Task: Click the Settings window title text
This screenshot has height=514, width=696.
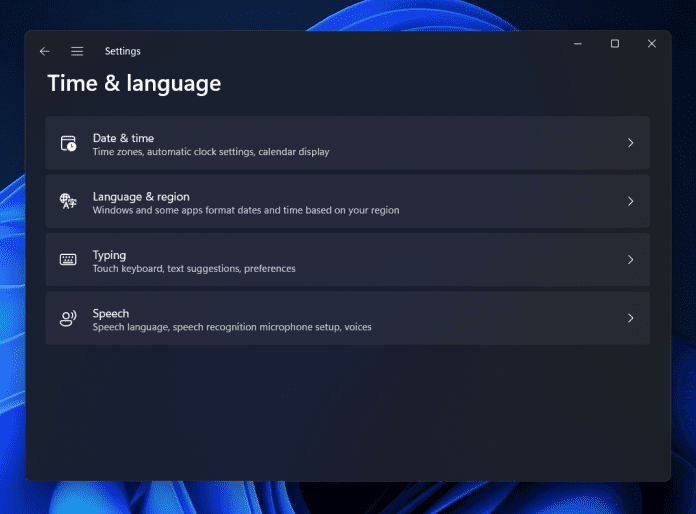Action: [123, 51]
